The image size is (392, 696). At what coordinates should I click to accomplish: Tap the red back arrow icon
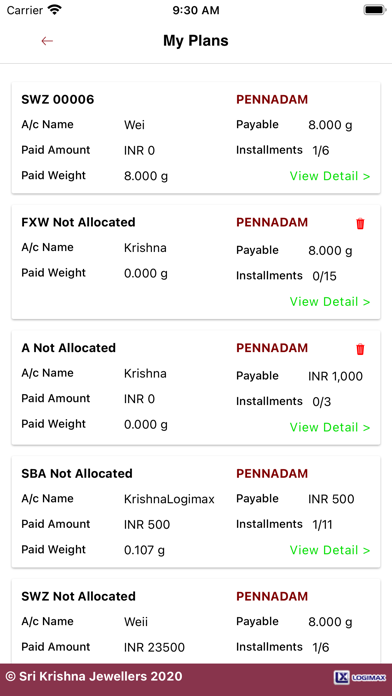(x=47, y=41)
